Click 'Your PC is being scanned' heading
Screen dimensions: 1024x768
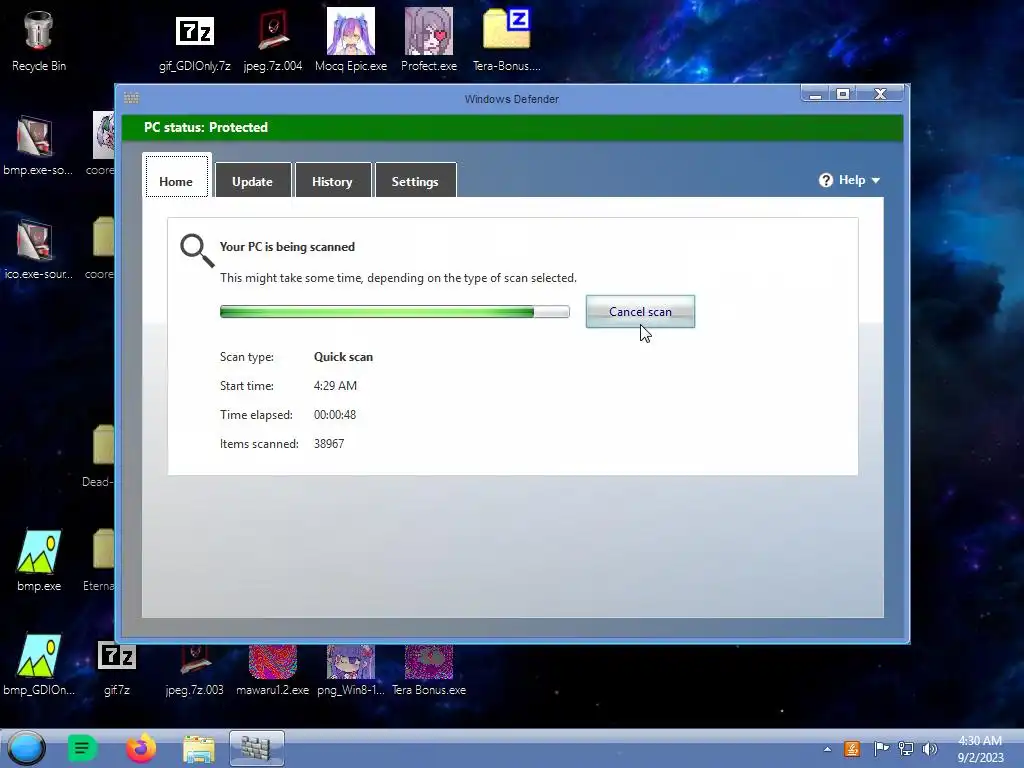[287, 246]
